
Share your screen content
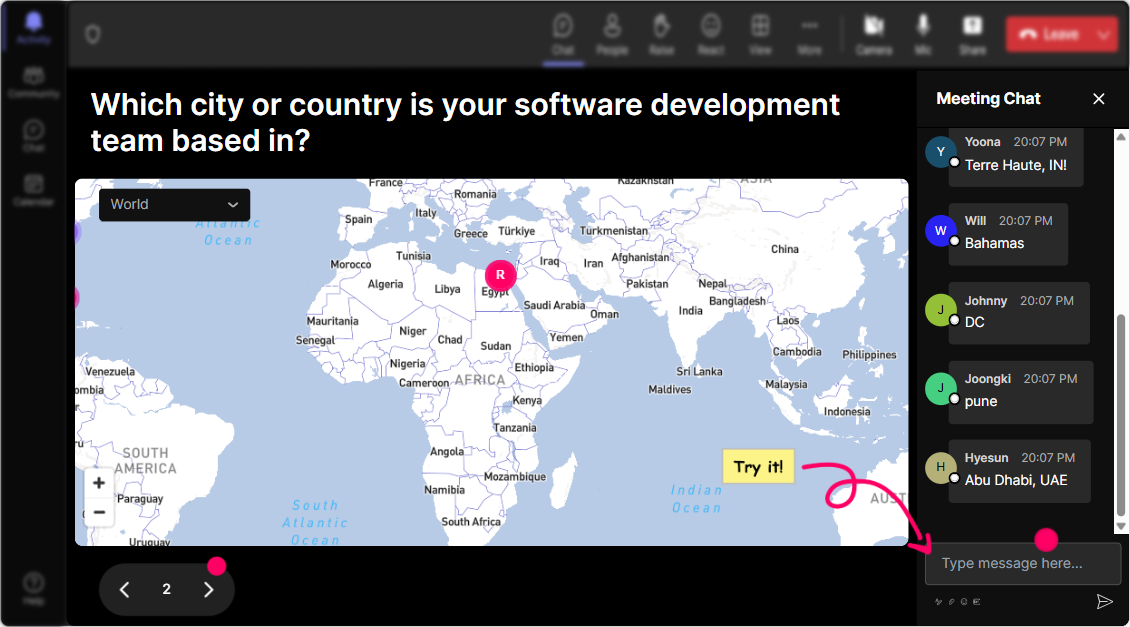pyautogui.click(x=972, y=35)
